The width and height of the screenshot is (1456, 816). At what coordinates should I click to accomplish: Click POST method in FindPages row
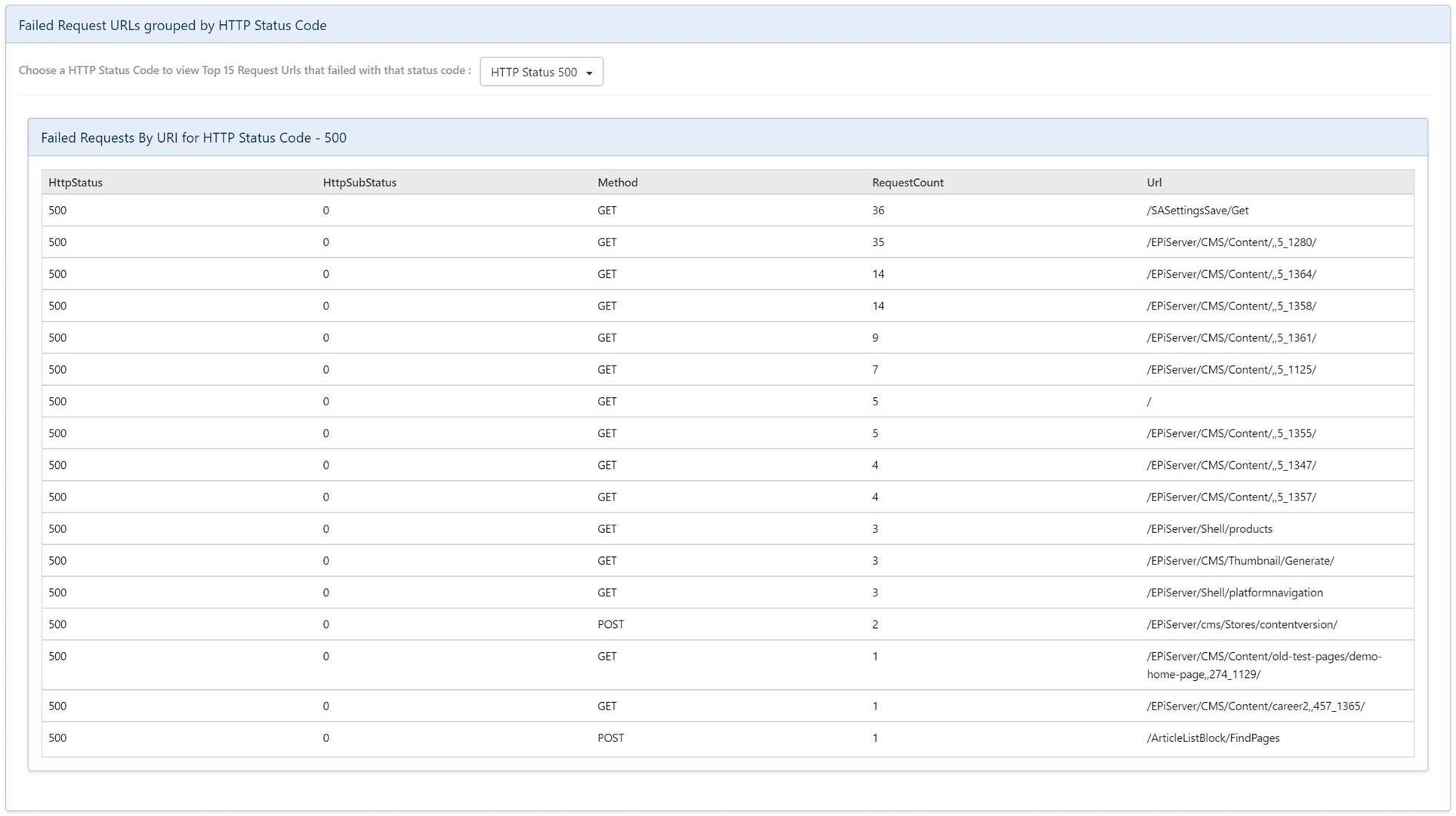(x=610, y=738)
